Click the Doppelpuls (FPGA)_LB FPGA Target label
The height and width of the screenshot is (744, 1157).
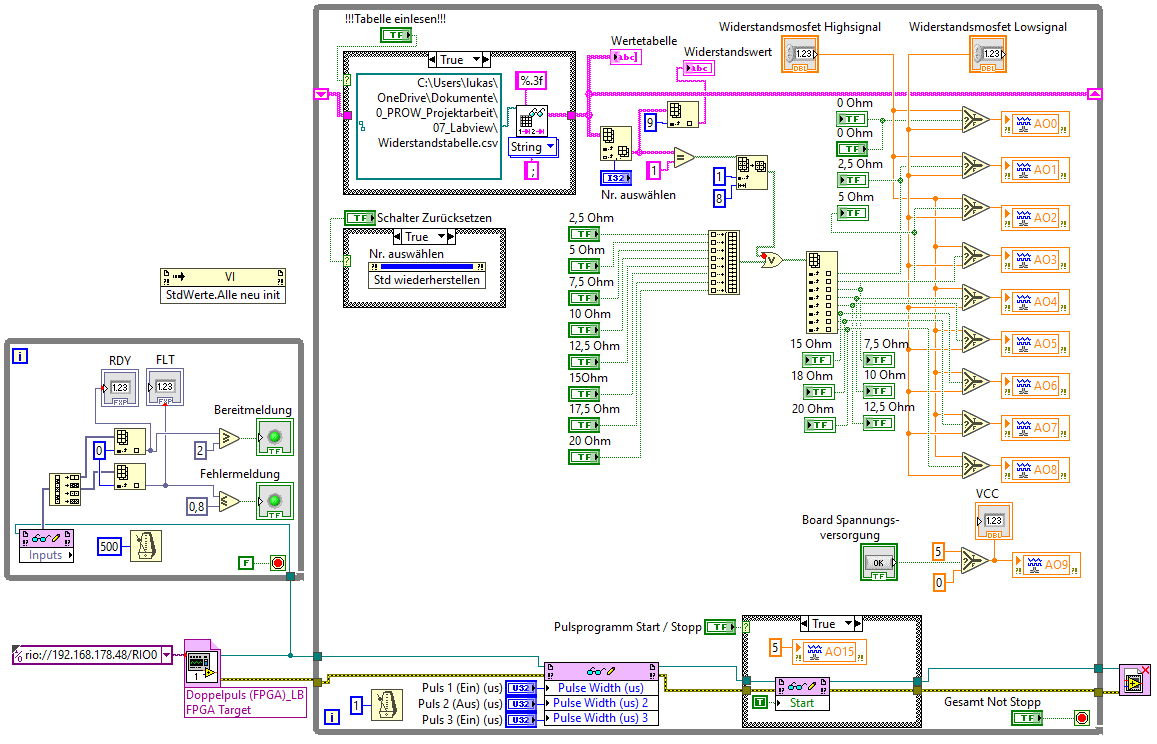(x=245, y=702)
